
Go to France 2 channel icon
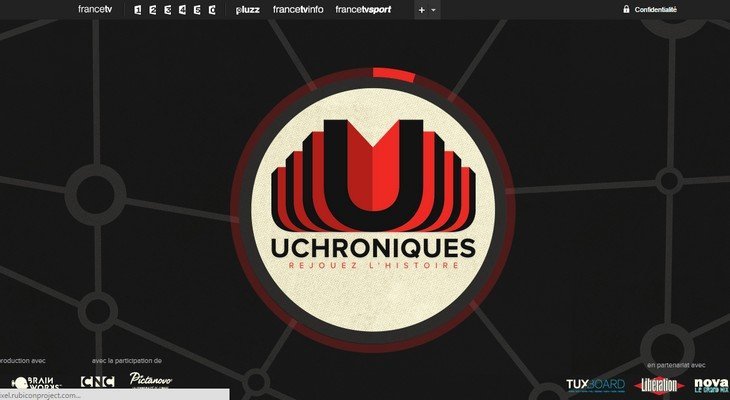152,10
